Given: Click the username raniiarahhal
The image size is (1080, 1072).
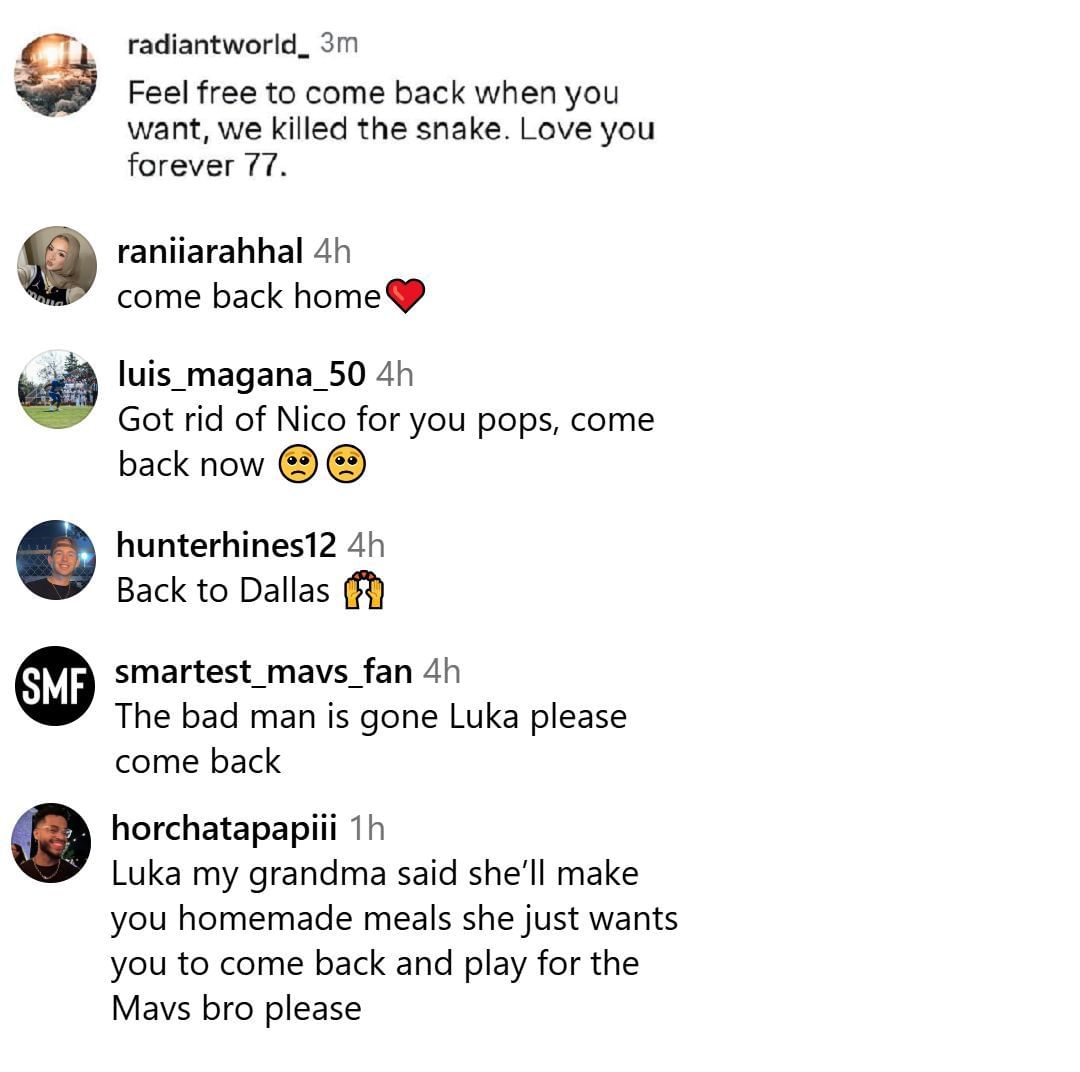Looking at the screenshot, I should (209, 252).
